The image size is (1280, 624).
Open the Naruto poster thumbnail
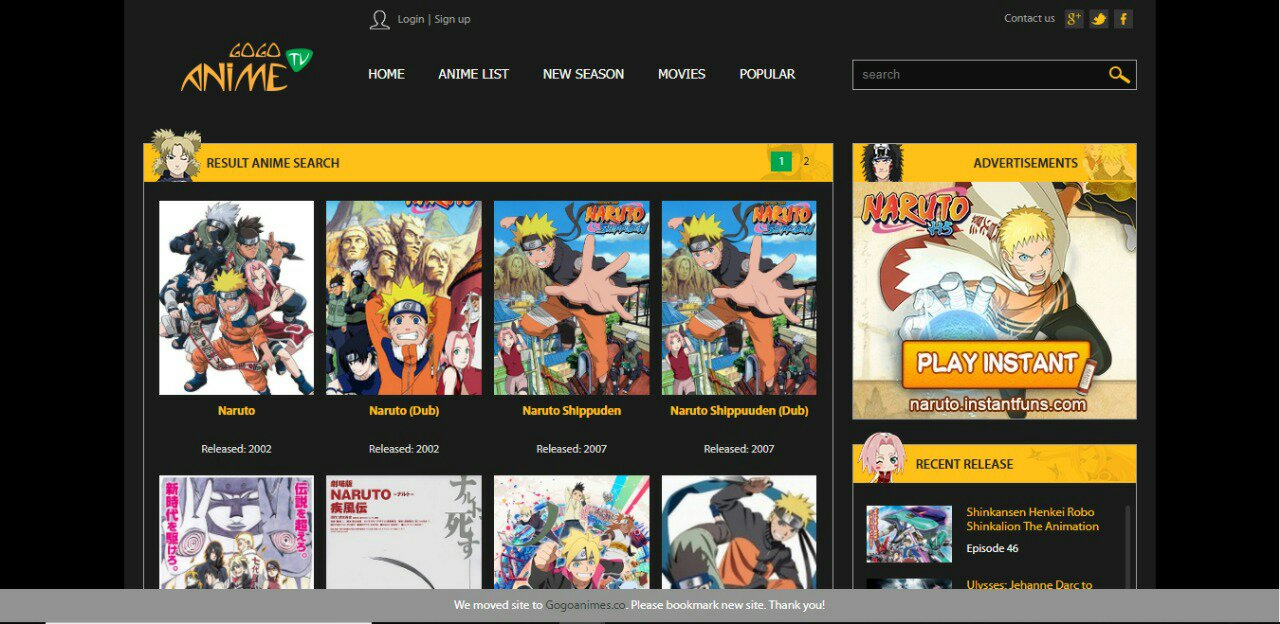236,298
